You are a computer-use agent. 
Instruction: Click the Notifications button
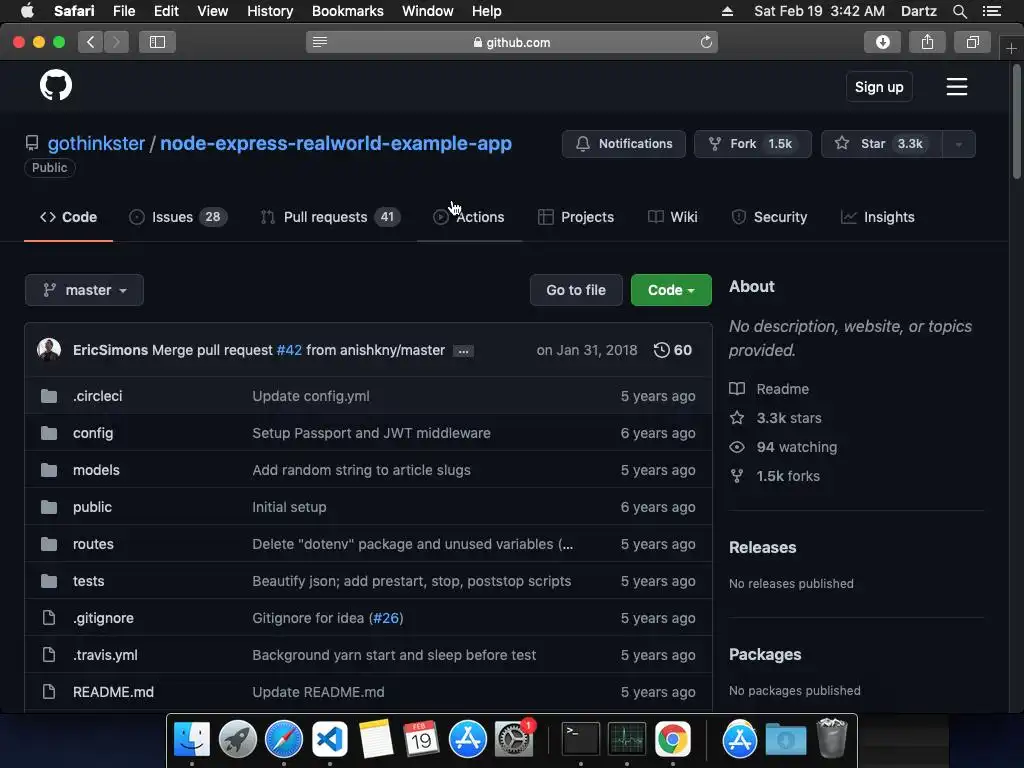coord(624,144)
